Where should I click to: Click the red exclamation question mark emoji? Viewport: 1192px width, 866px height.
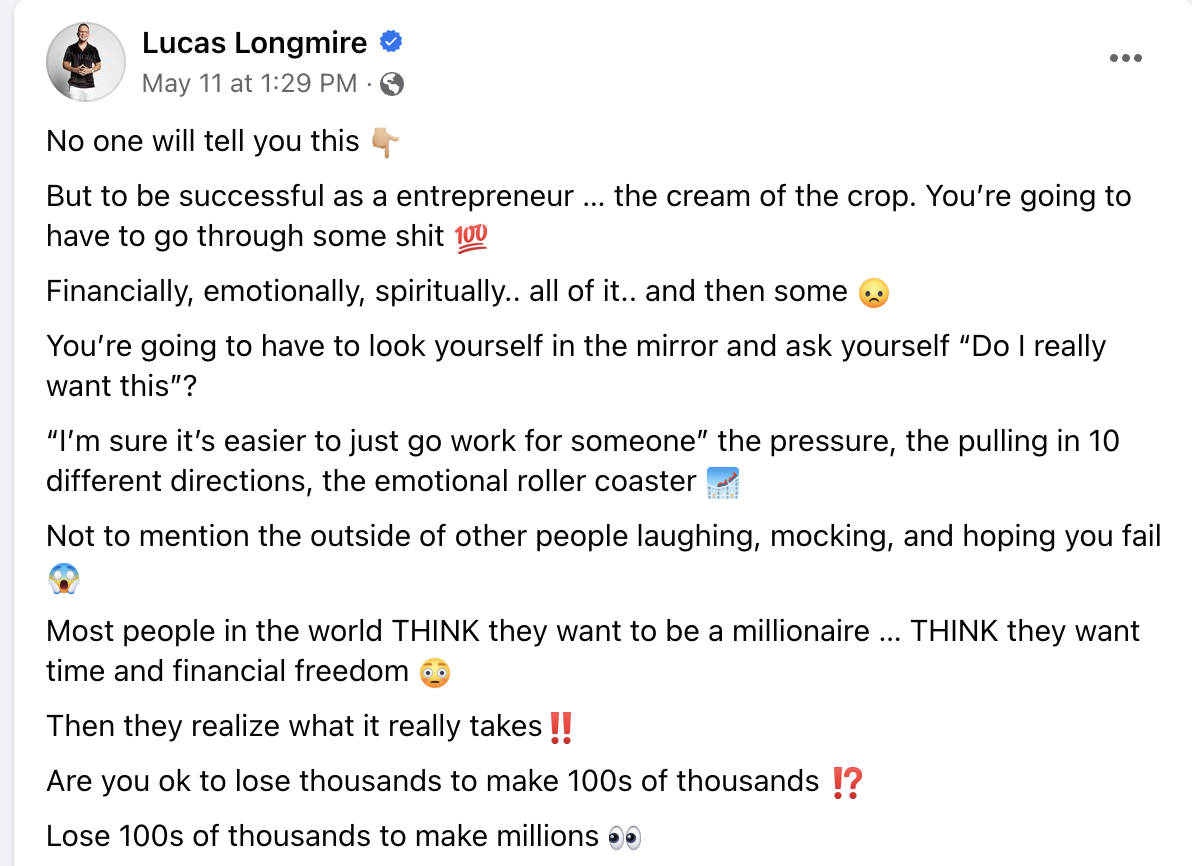(846, 782)
